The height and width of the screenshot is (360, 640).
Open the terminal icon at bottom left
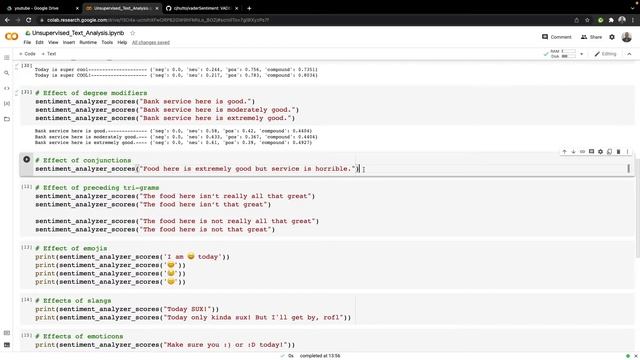tap(7, 345)
